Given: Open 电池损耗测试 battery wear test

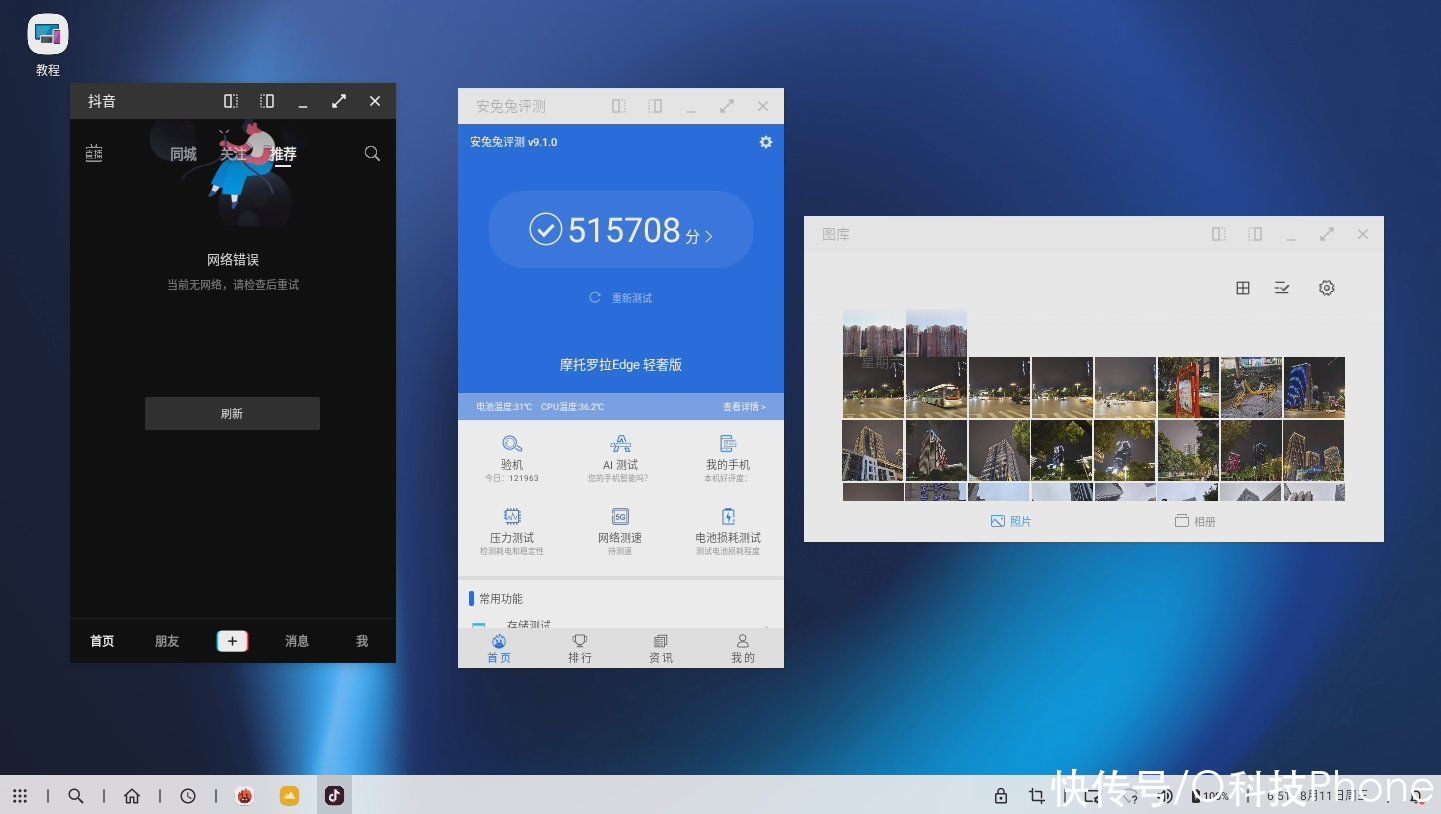Looking at the screenshot, I should [x=728, y=531].
